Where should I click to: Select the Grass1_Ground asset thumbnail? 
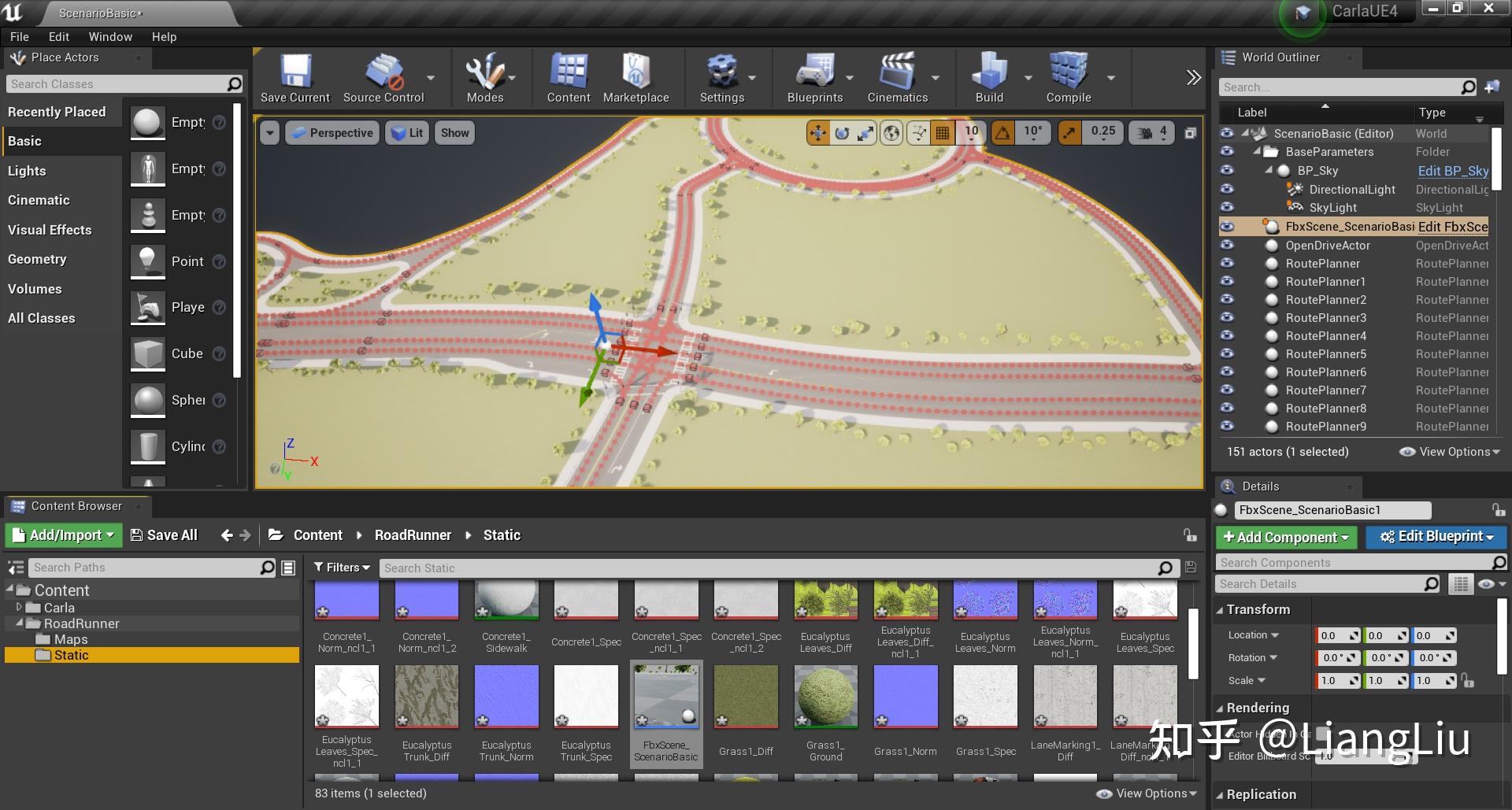(x=825, y=697)
